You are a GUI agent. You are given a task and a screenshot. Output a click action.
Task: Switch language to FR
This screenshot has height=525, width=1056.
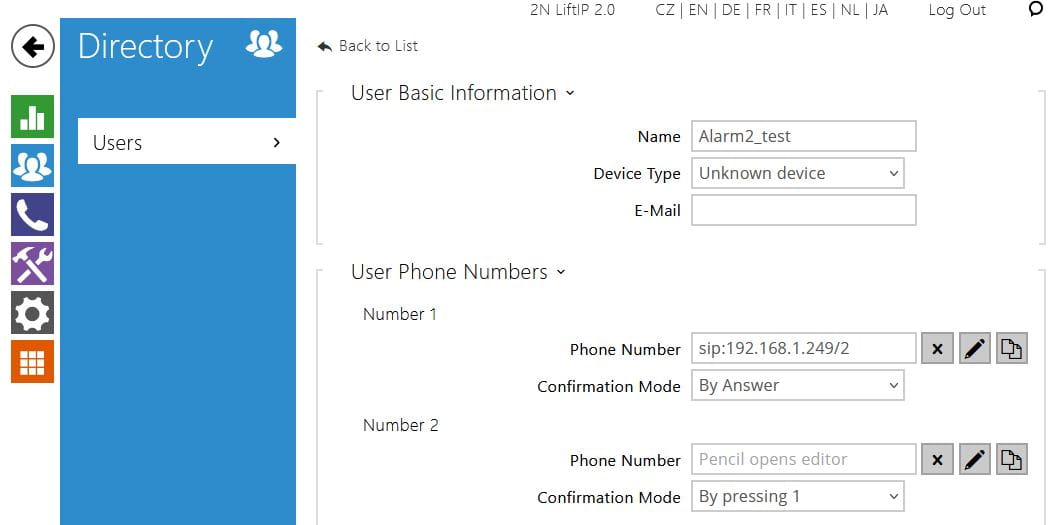coord(762,10)
